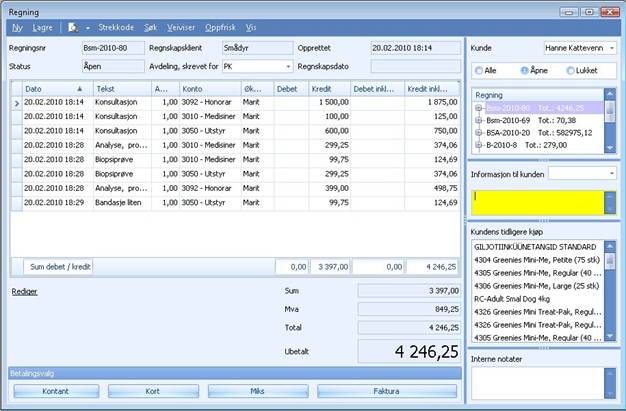This screenshot has width=626, height=411.
Task: Click the Konto column header
Action: tap(210, 89)
